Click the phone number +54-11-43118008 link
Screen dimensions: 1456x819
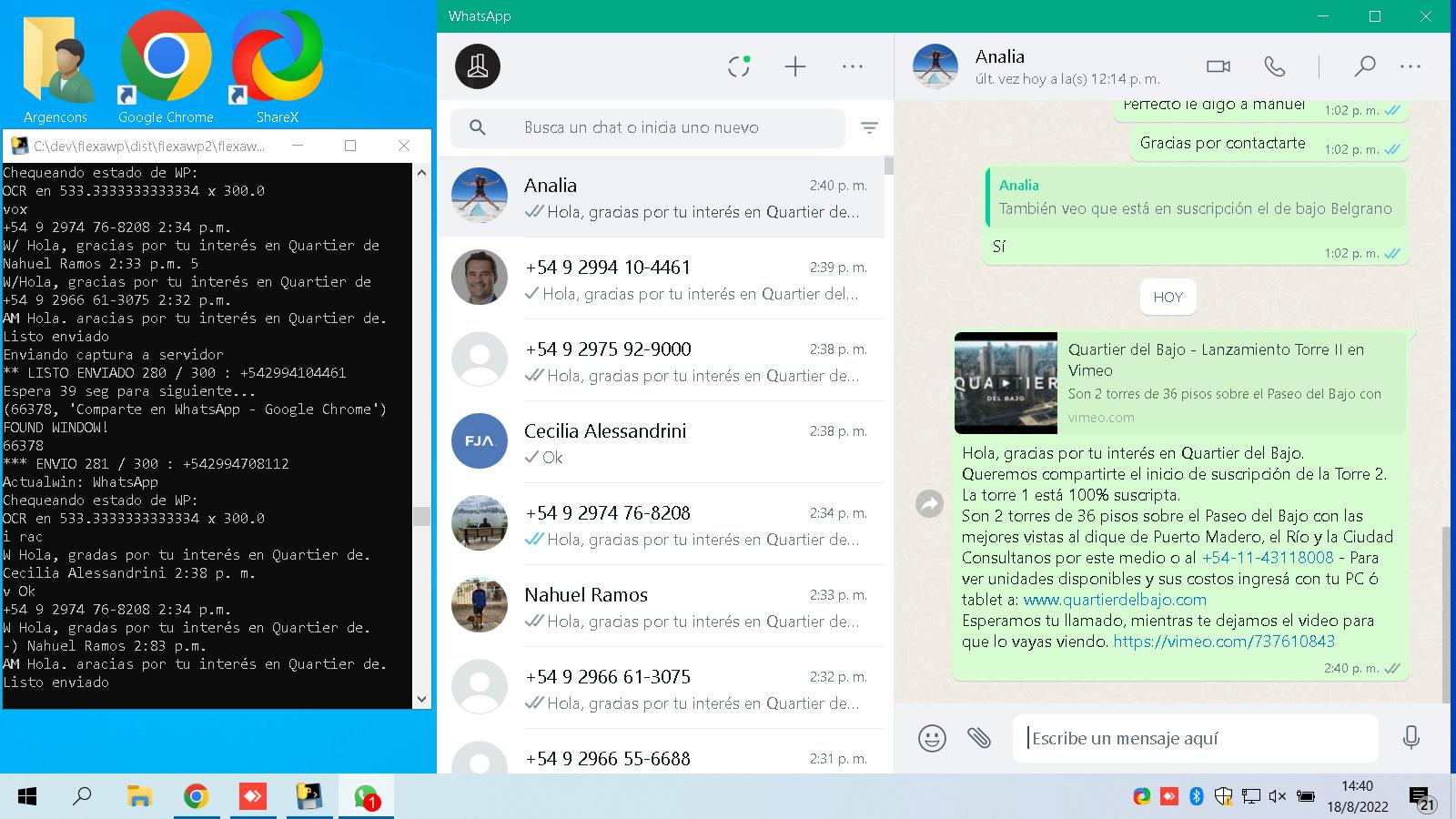pos(1268,558)
